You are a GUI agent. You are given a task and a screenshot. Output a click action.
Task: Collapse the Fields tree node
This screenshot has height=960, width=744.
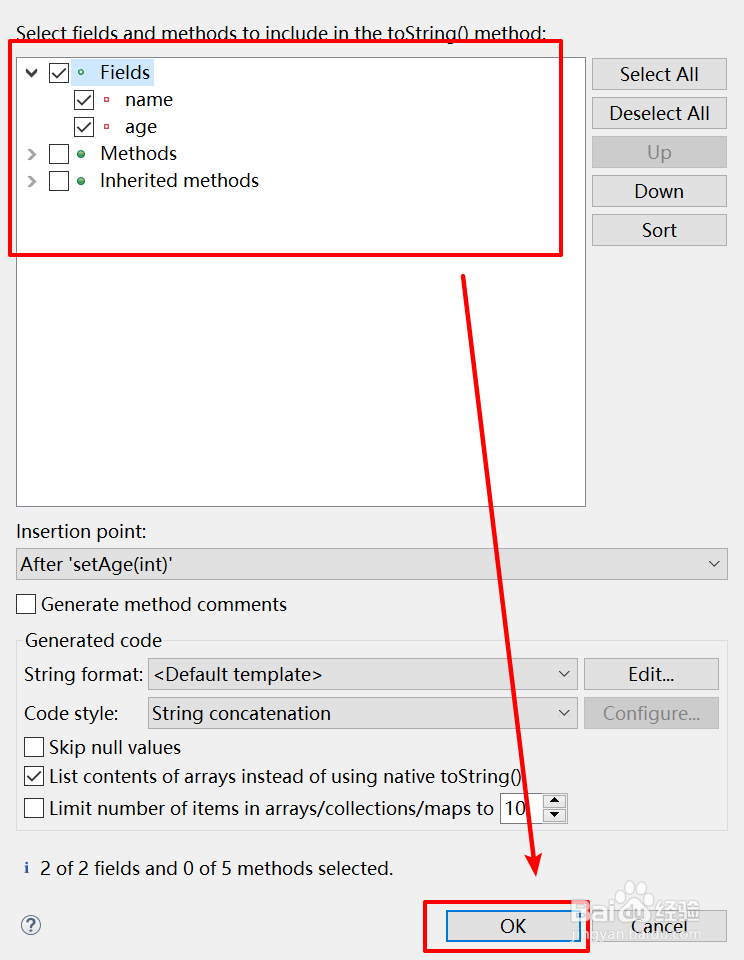(x=31, y=71)
